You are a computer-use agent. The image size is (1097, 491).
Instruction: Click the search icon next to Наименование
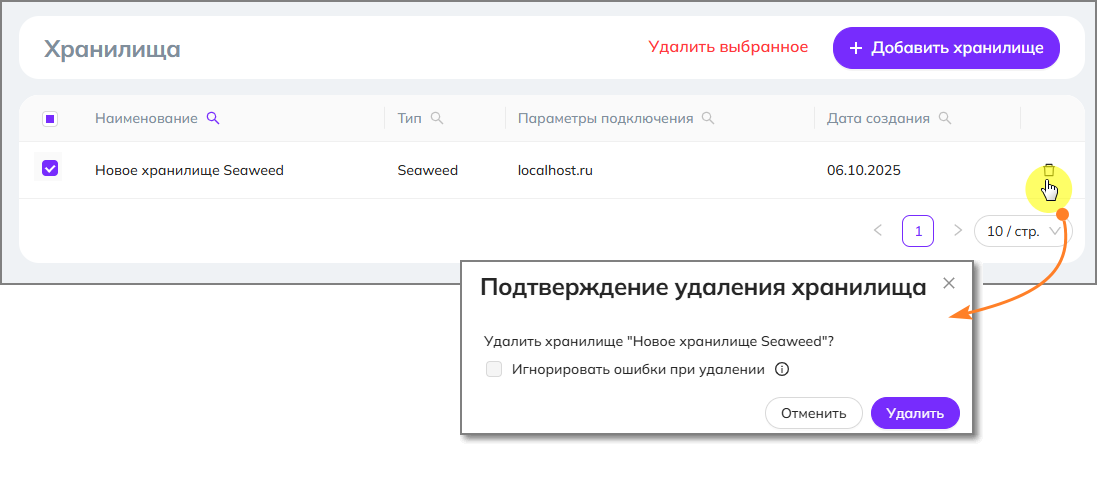[x=213, y=118]
